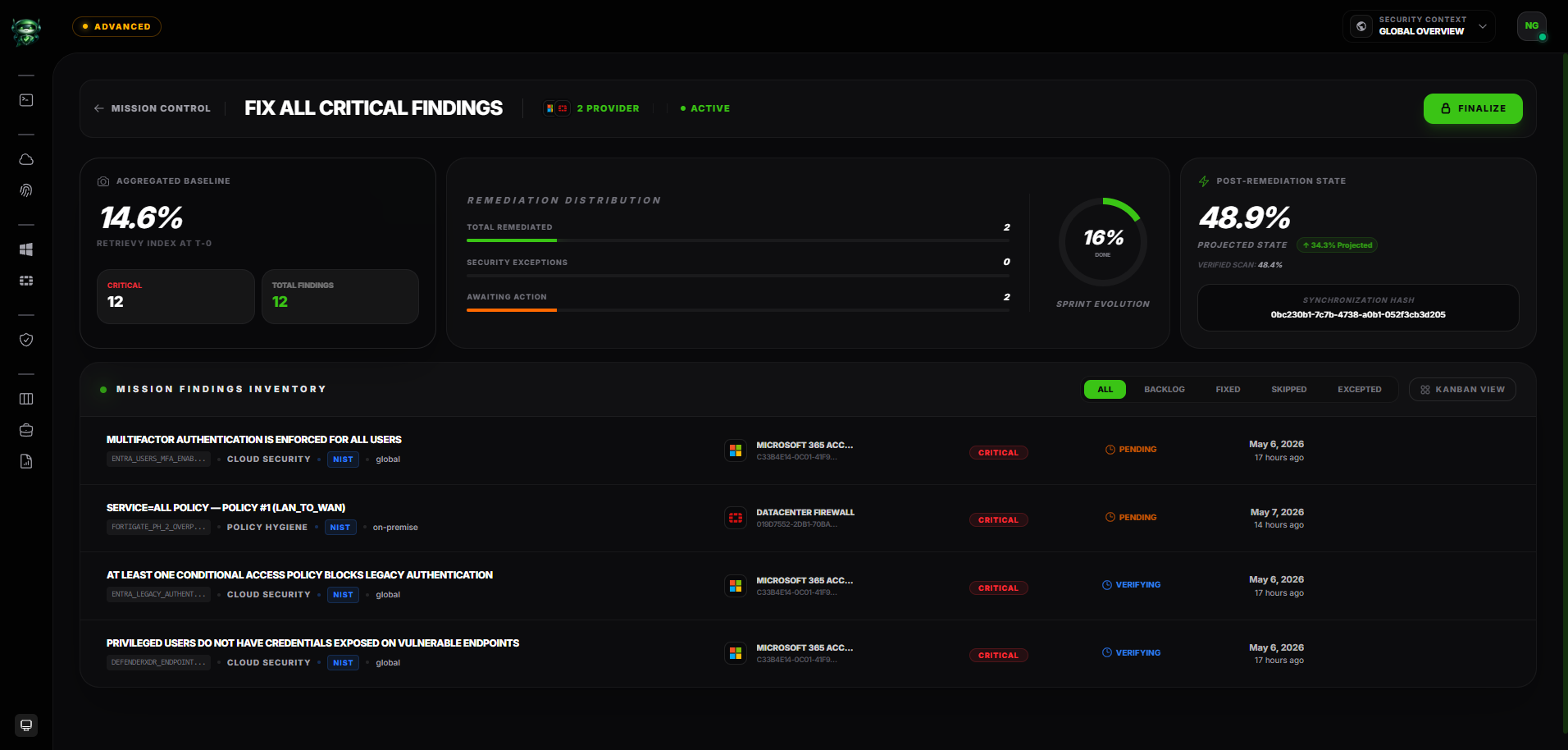Screen dimensions: 1568x750
Task: Open the Critical 12 count card
Action: point(175,296)
